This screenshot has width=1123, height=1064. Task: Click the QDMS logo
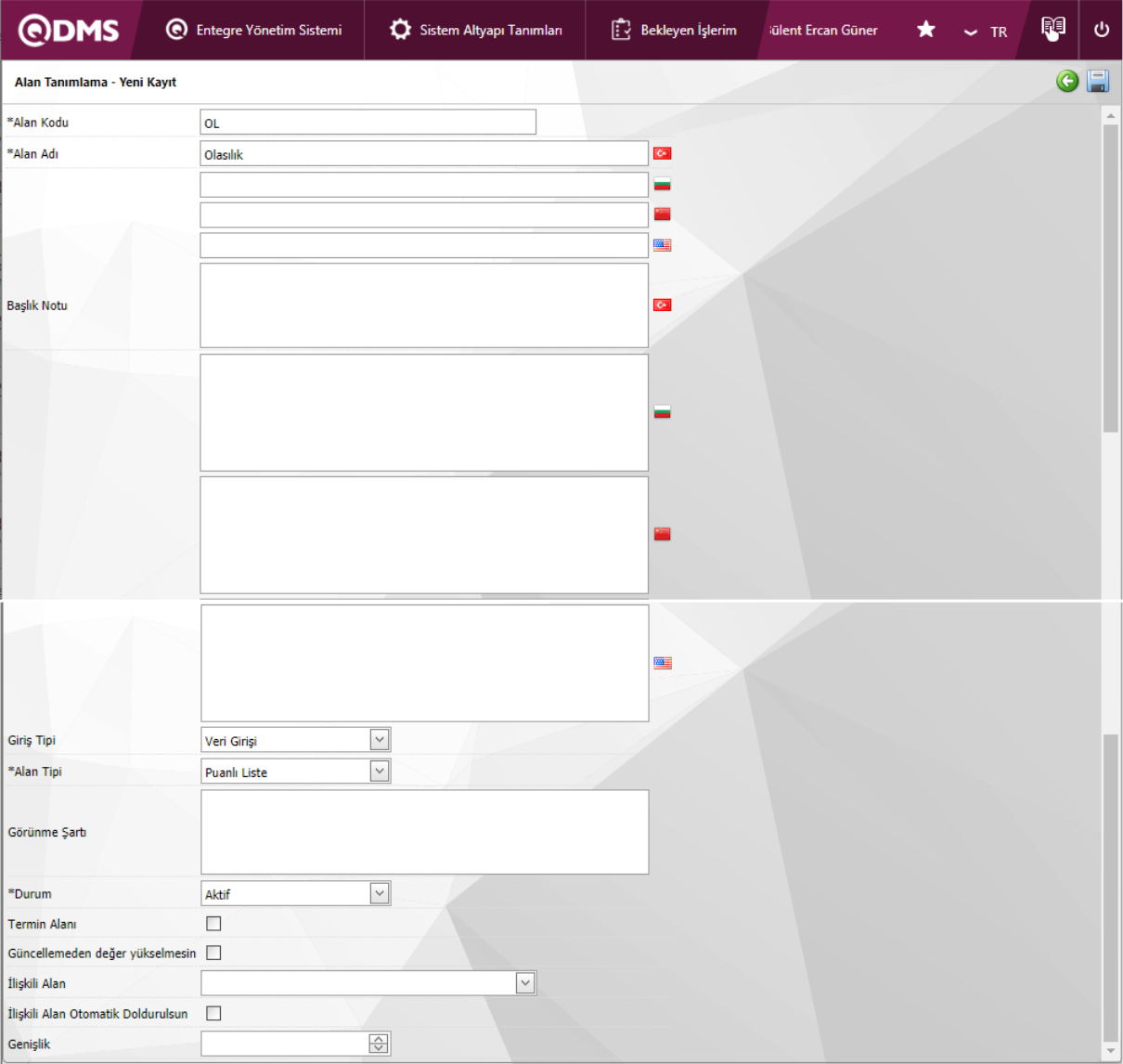[69, 30]
